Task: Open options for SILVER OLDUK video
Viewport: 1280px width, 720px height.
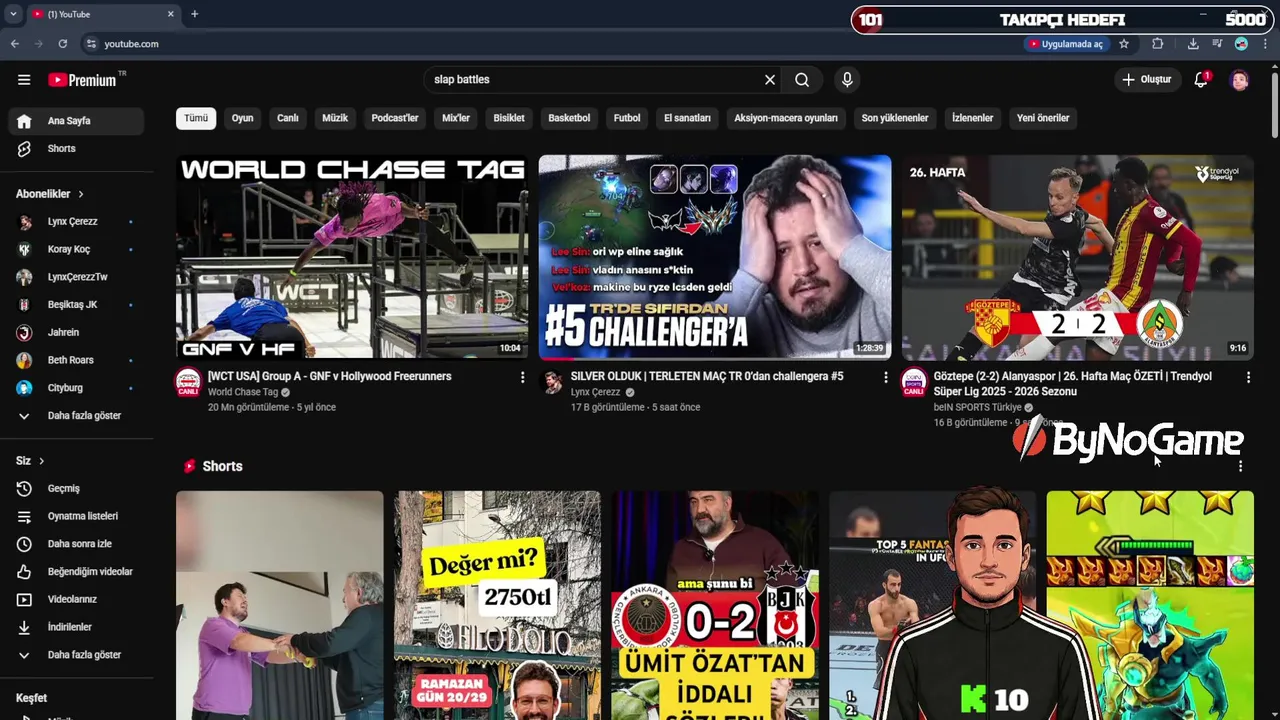Action: (885, 377)
